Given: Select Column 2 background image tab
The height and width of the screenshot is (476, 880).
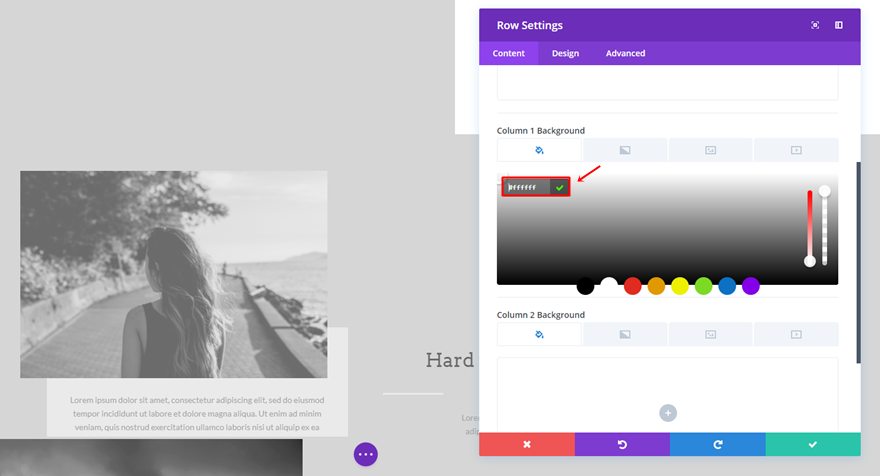Looking at the screenshot, I should [711, 335].
